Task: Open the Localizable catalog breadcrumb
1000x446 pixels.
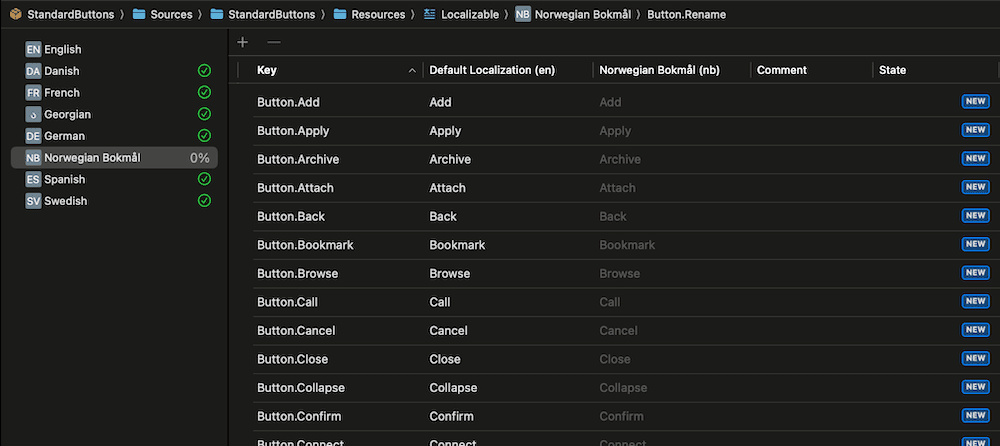Action: pos(461,14)
